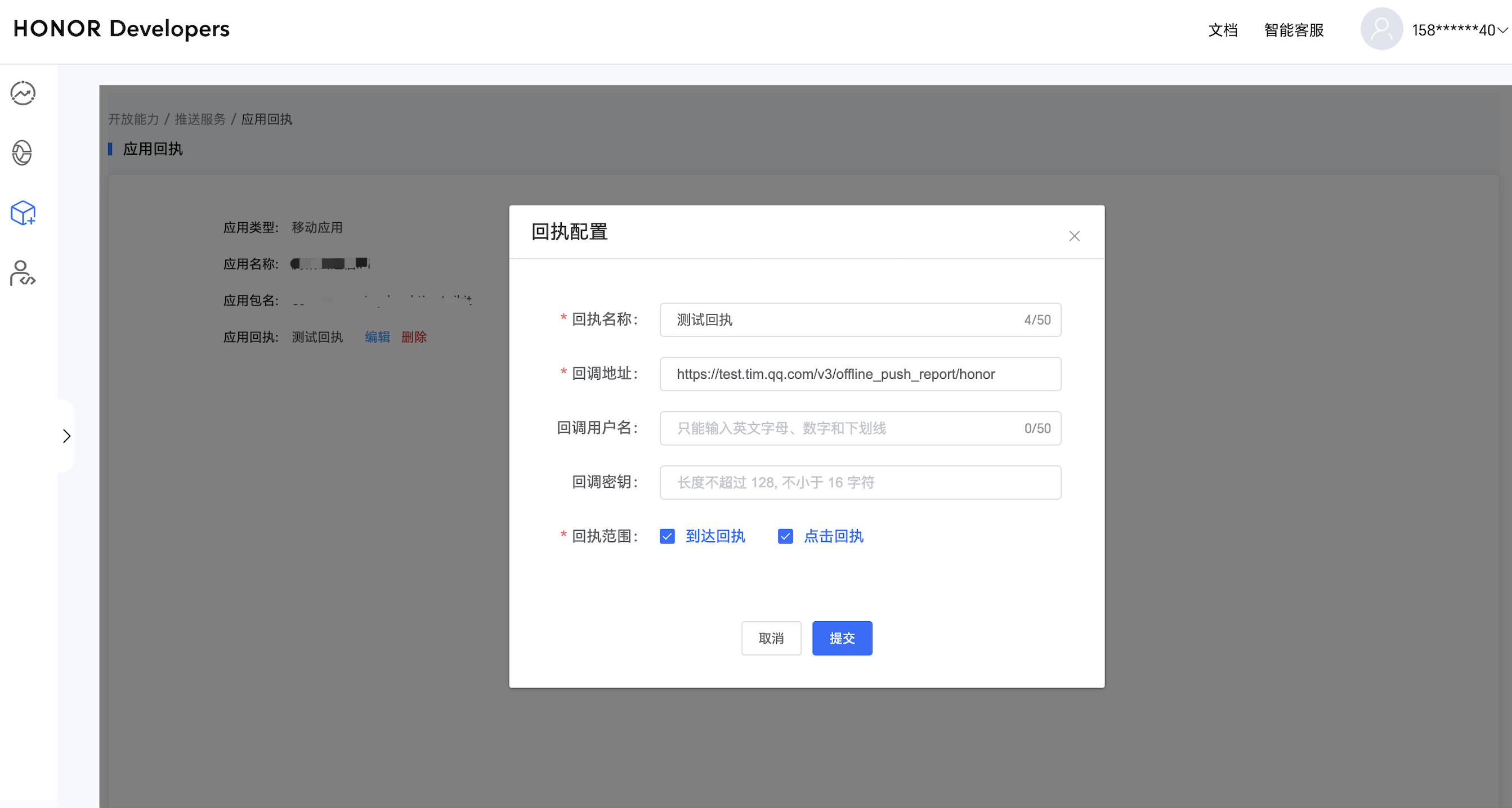Viewport: 1512px width, 808px height.
Task: Uncheck the 点击回执 checkbox
Action: pyautogui.click(x=785, y=536)
